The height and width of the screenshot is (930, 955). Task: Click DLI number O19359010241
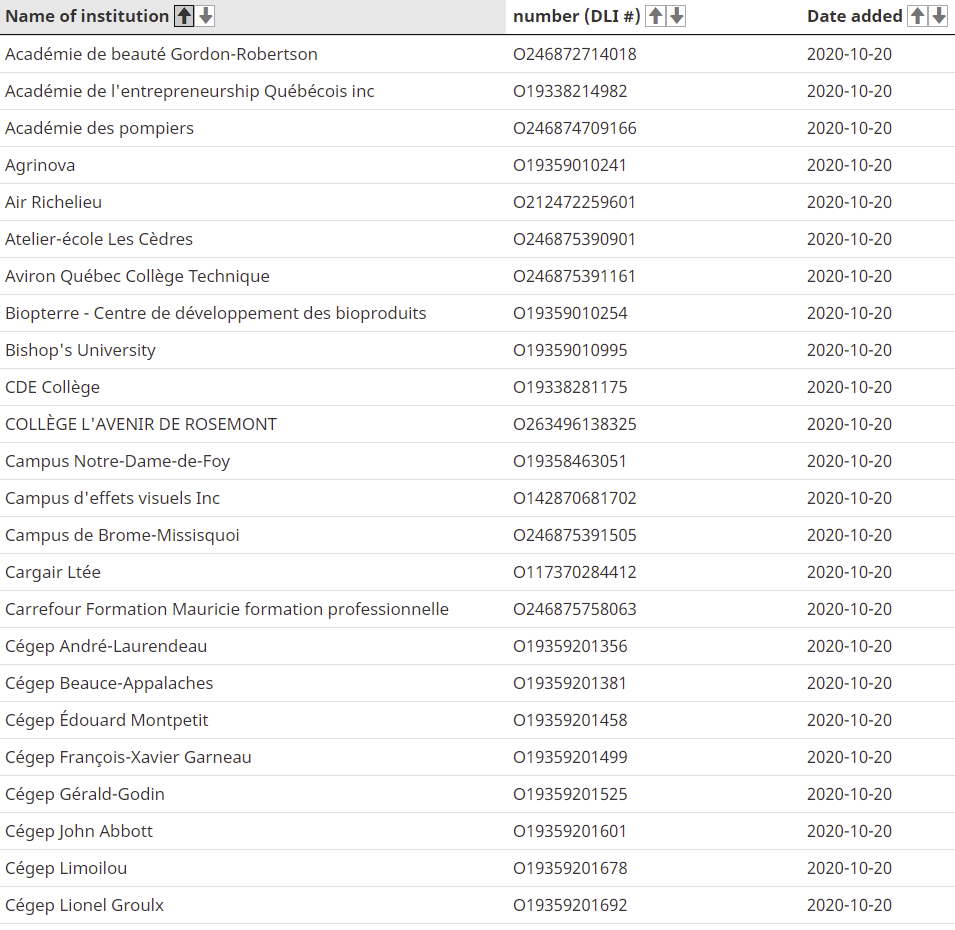click(569, 166)
